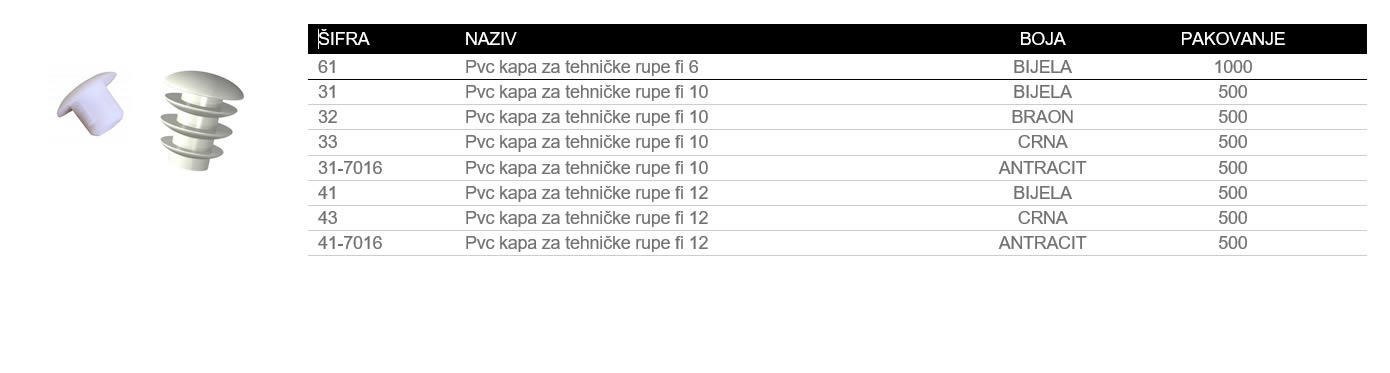This screenshot has height=373, width=1390.
Task: Click fi 12 name in row 41
Action: [x=587, y=193]
